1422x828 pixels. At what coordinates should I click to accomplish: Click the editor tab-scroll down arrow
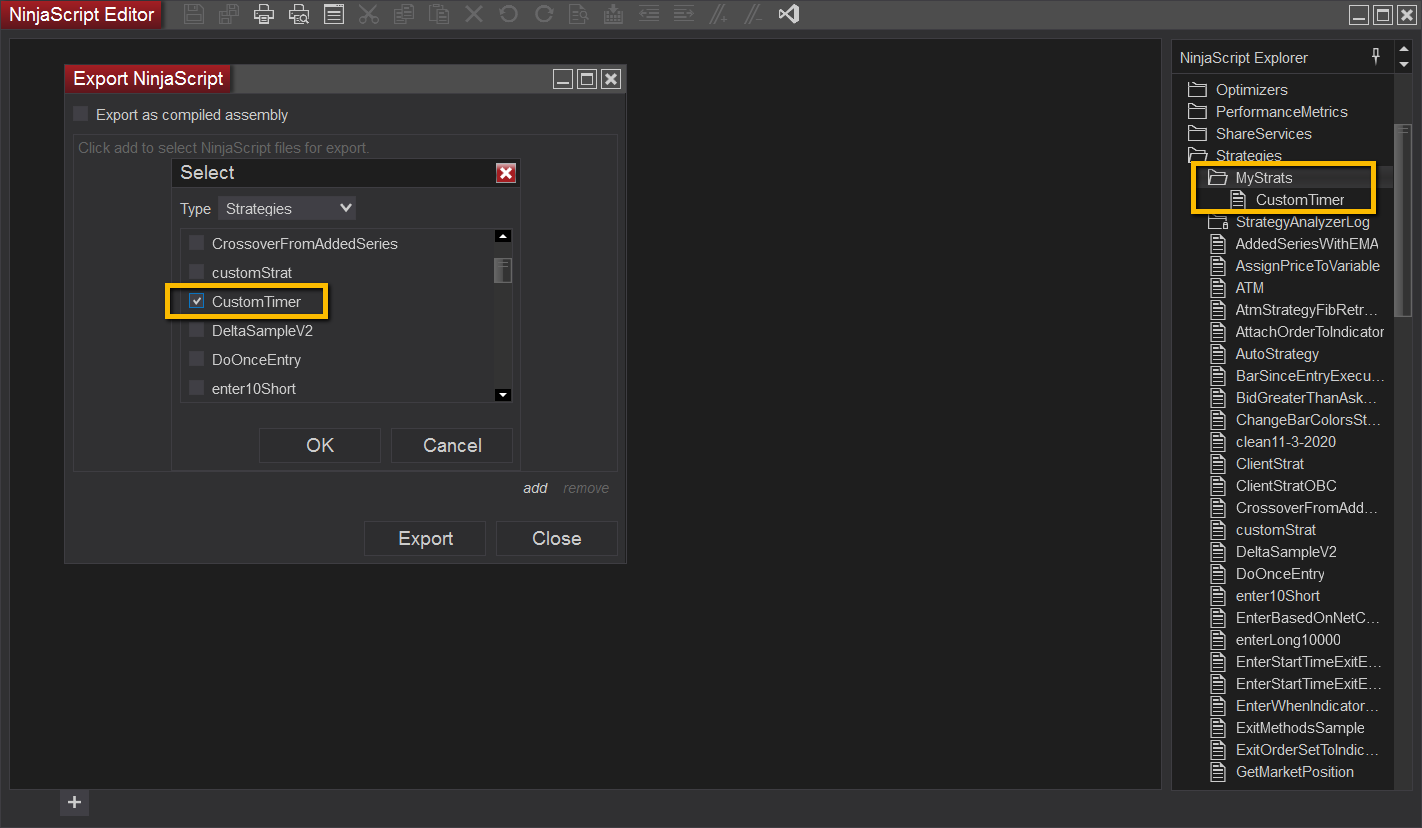tap(1404, 65)
